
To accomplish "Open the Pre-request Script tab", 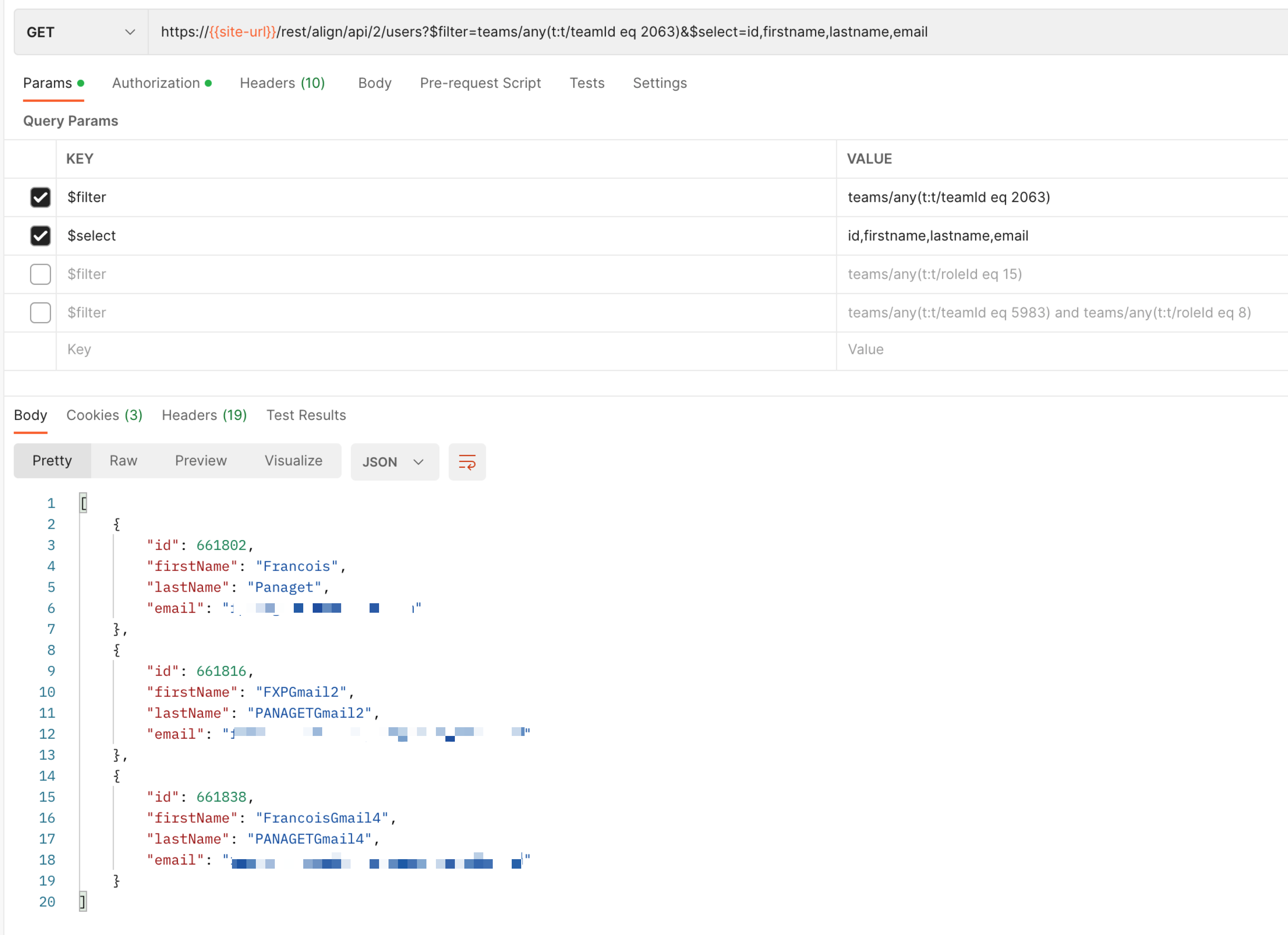I will pyautogui.click(x=480, y=83).
